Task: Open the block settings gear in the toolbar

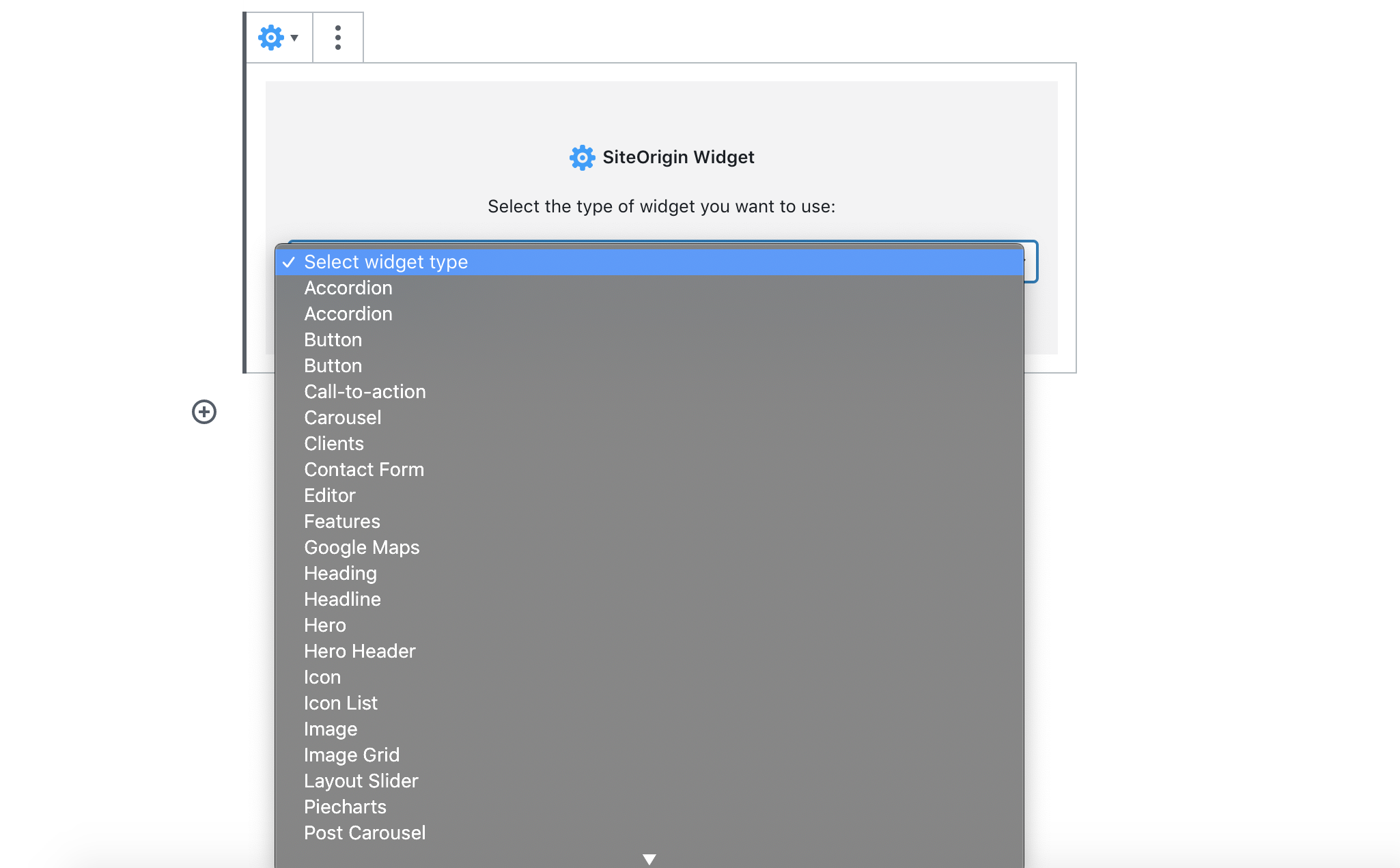Action: click(x=271, y=38)
